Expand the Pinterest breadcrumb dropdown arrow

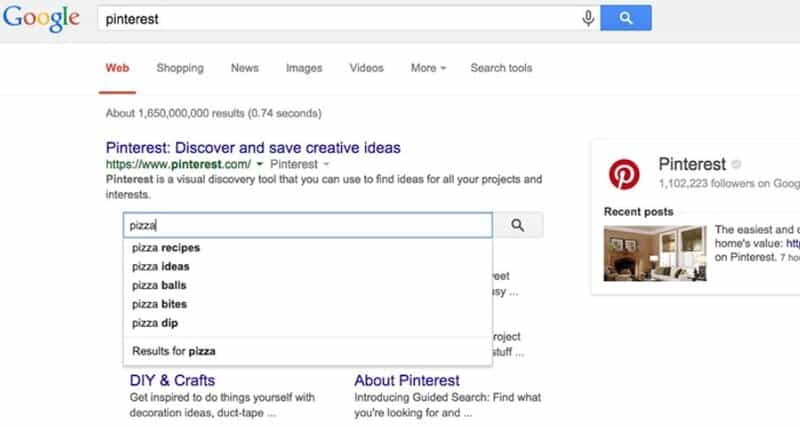click(325, 164)
